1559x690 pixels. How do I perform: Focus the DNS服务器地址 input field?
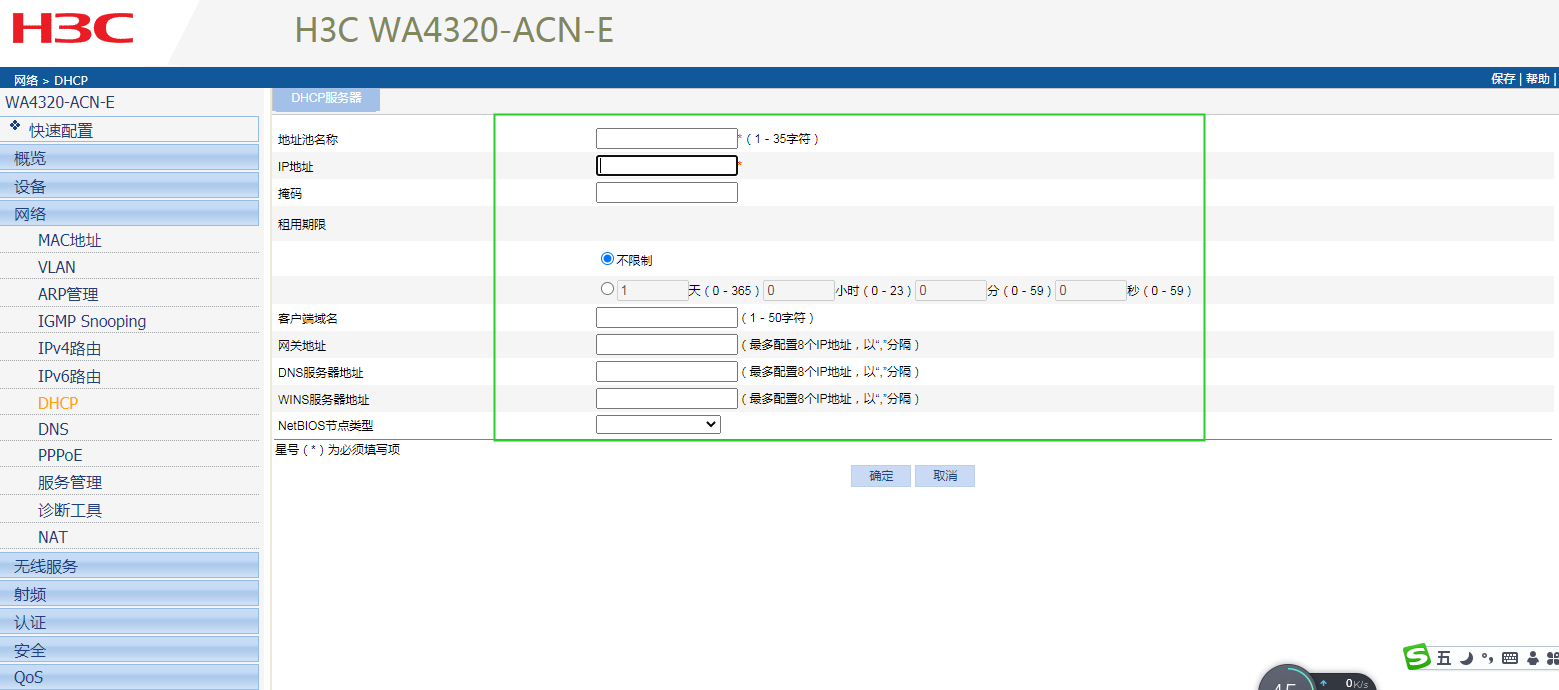click(667, 372)
